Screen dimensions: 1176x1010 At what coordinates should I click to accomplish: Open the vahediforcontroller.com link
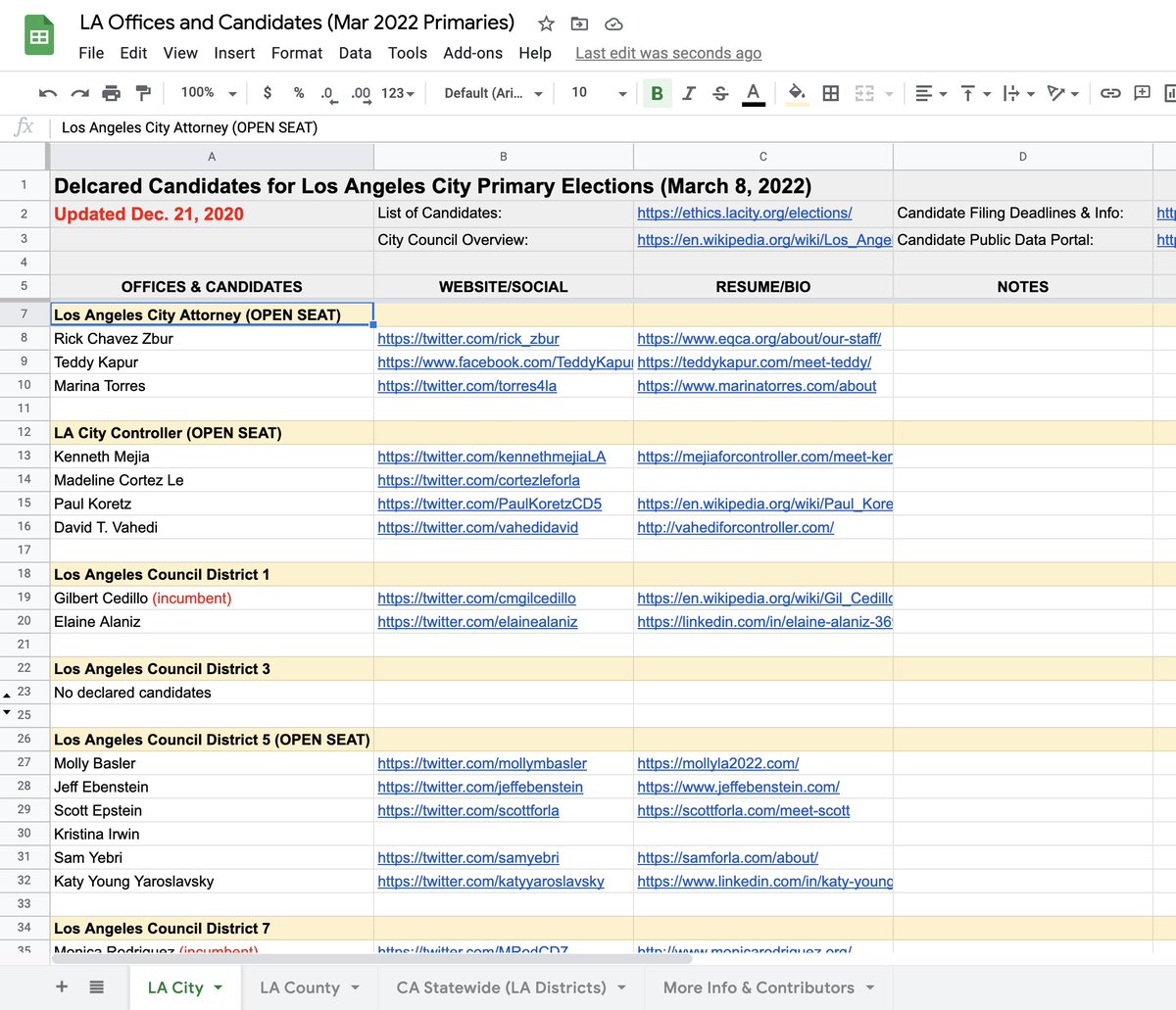coord(735,527)
